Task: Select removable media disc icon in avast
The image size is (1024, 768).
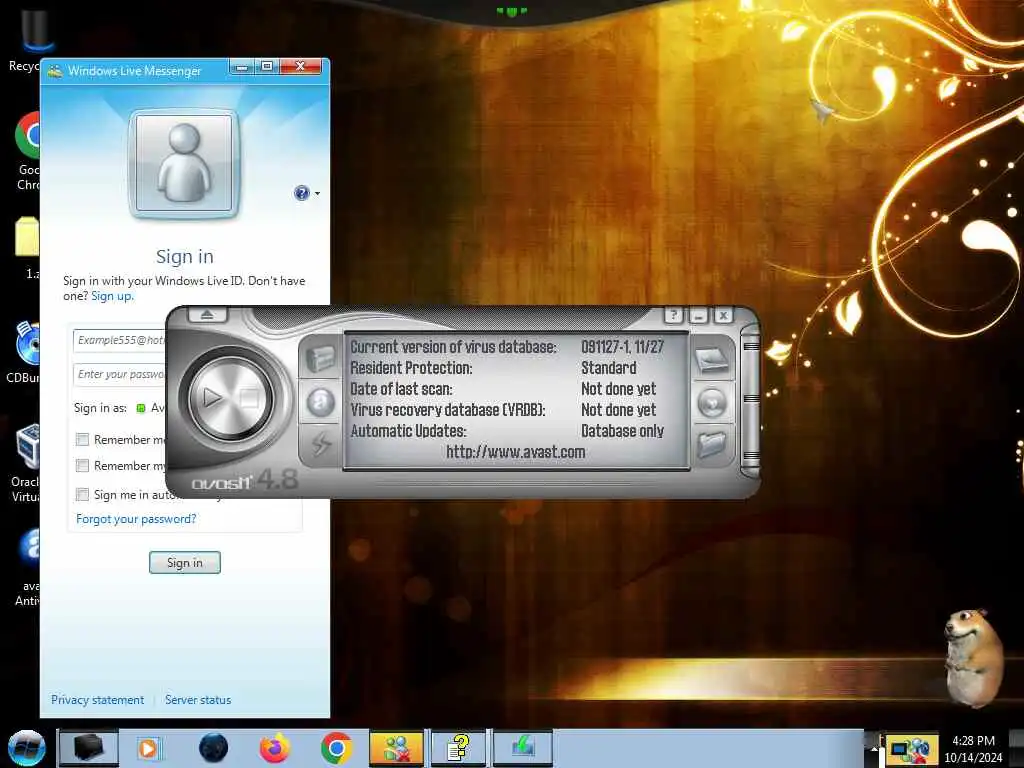Action: pos(711,402)
